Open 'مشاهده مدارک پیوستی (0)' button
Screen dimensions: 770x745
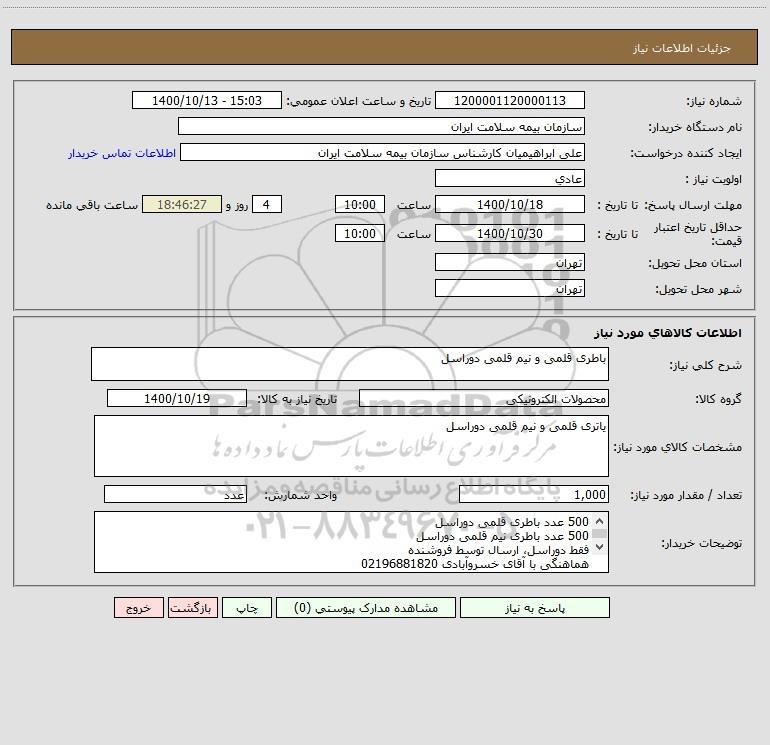coord(366,607)
